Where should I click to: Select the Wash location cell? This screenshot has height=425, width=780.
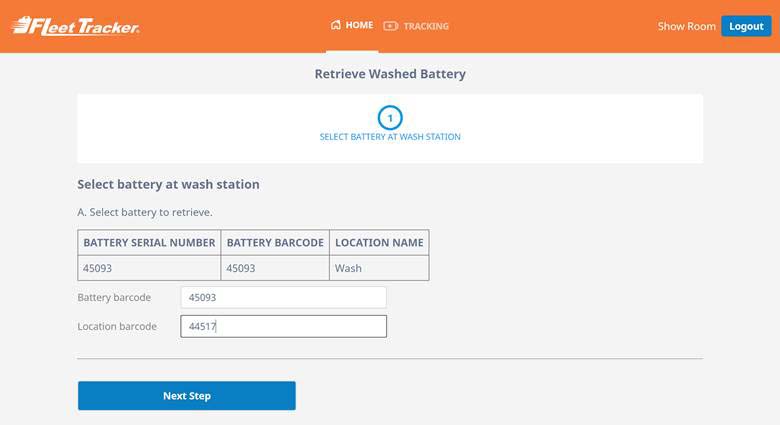(379, 268)
